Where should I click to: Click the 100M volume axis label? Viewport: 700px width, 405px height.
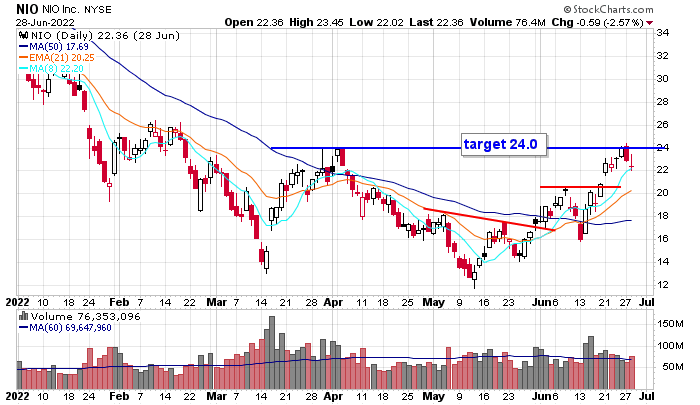[671, 345]
